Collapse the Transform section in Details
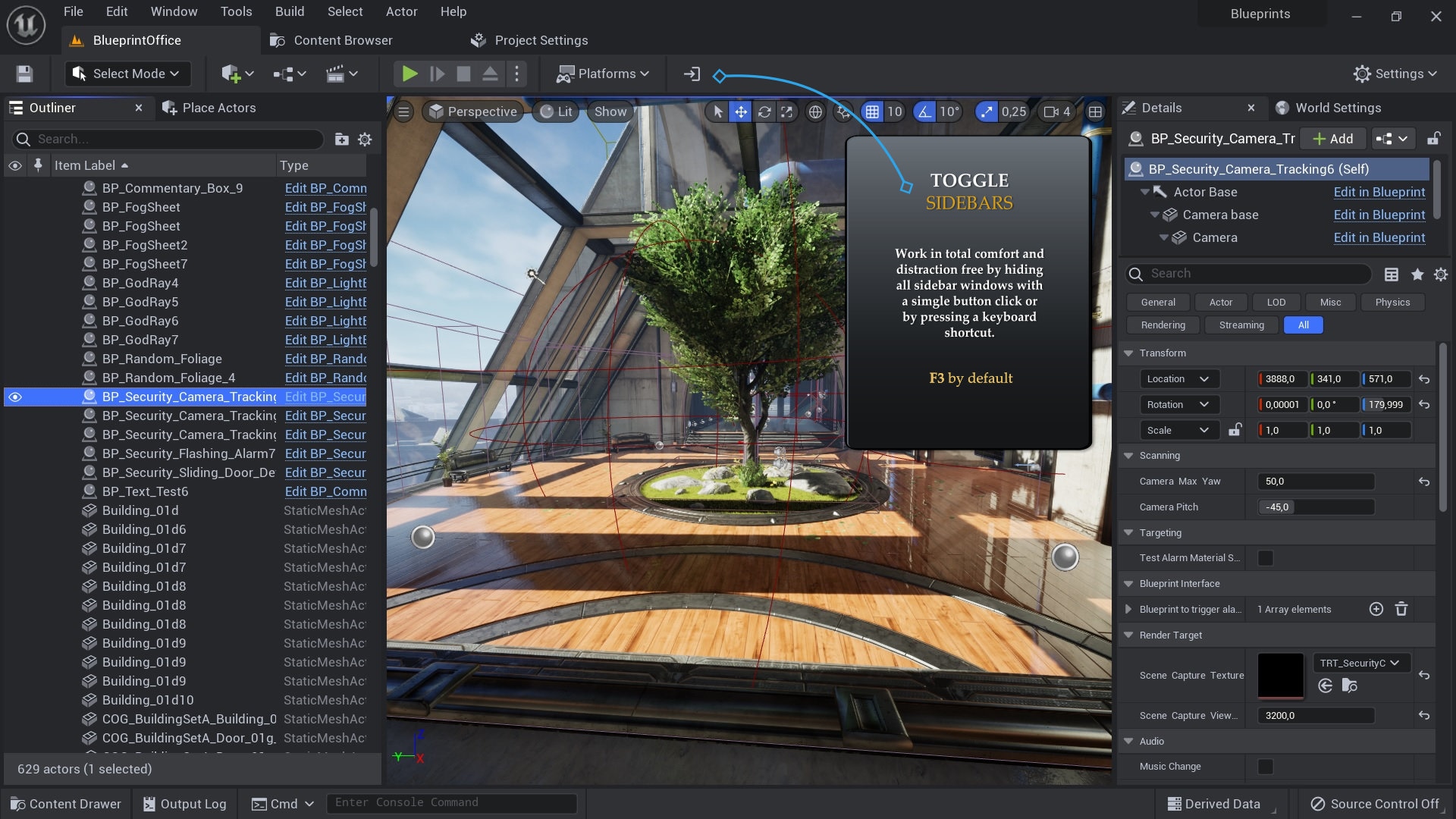The height and width of the screenshot is (819, 1456). 1130,353
